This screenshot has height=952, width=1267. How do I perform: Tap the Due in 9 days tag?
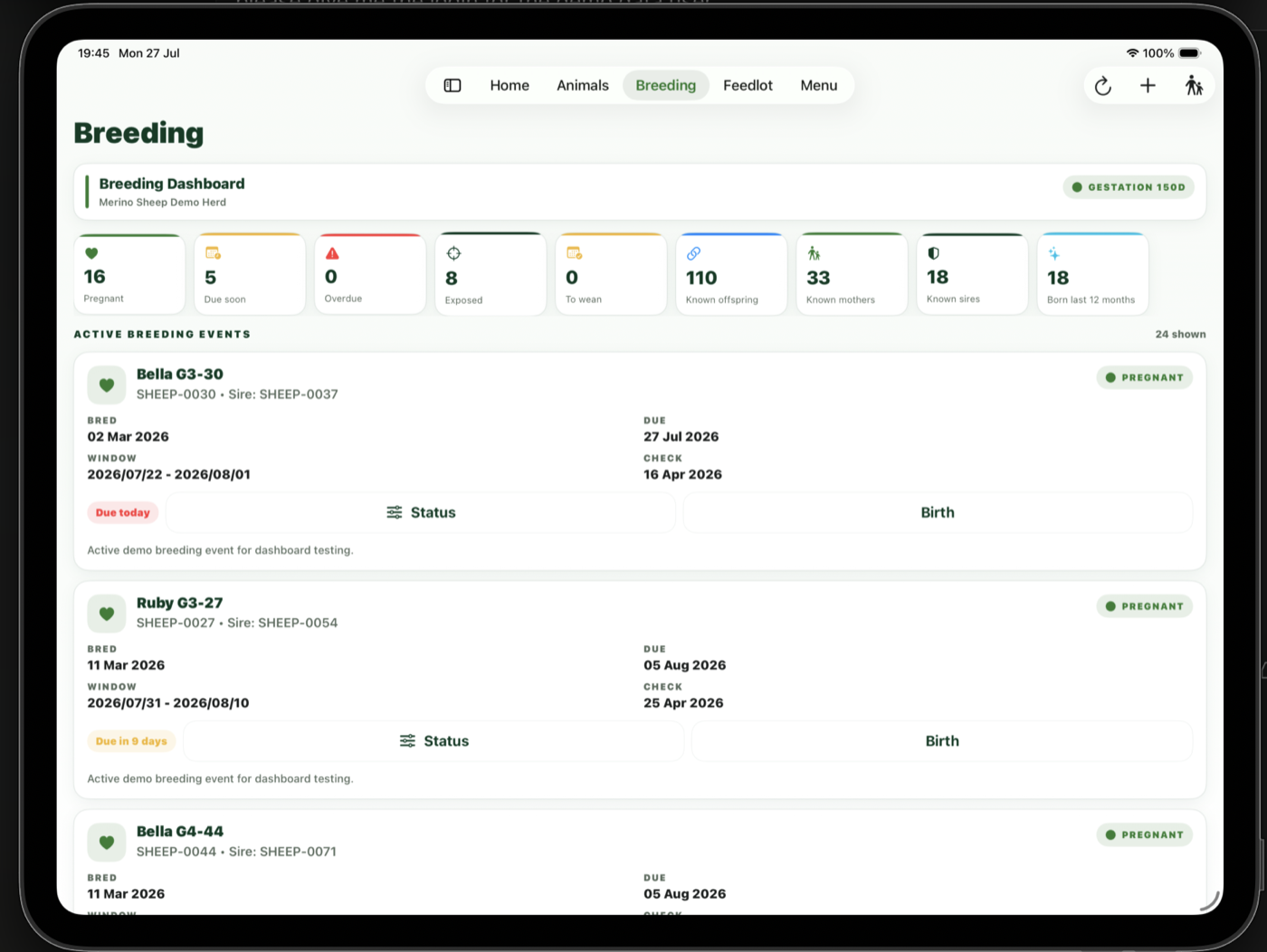[x=131, y=741]
